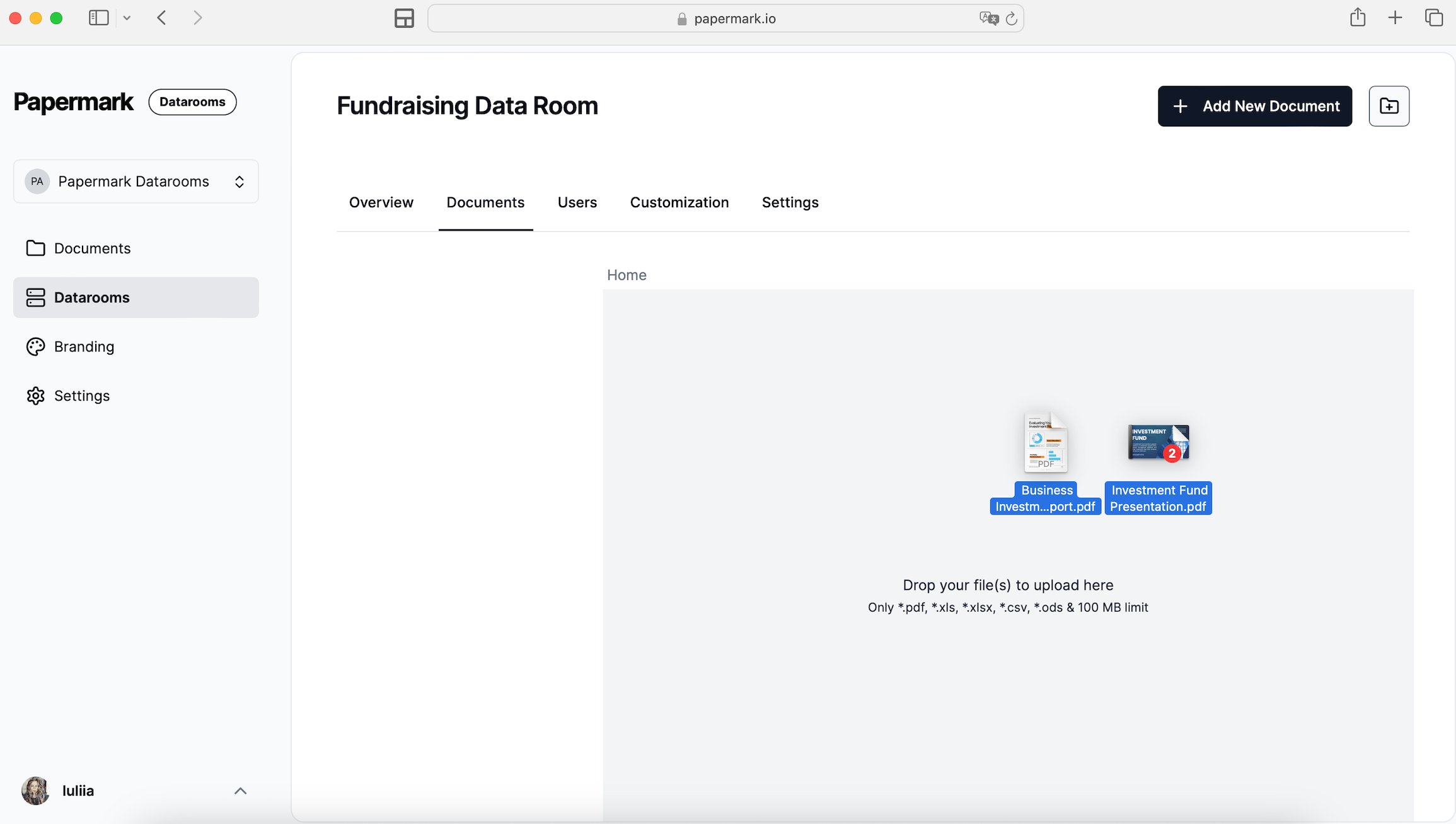The height and width of the screenshot is (824, 1456).
Task: Open Safari tab overview layout icon
Action: (404, 18)
